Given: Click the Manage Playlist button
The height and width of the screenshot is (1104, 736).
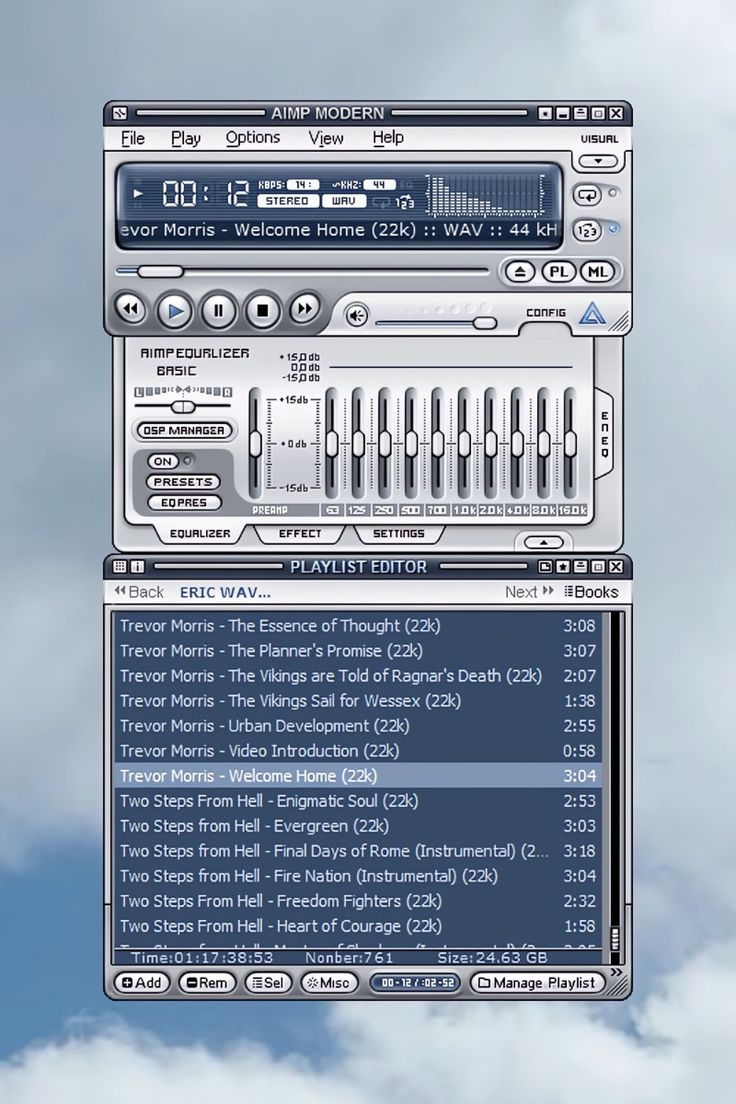Looking at the screenshot, I should coord(538,983).
